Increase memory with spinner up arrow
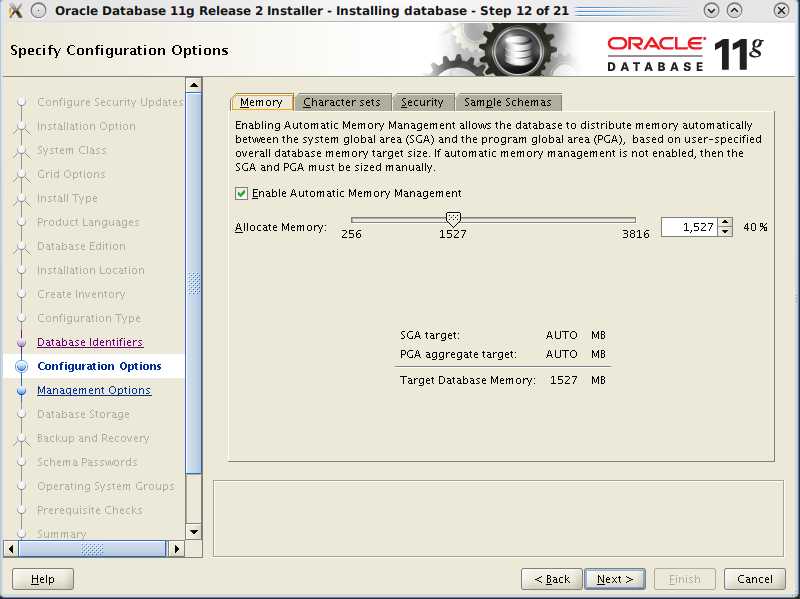Viewport: 800px width, 599px height. (x=725, y=222)
